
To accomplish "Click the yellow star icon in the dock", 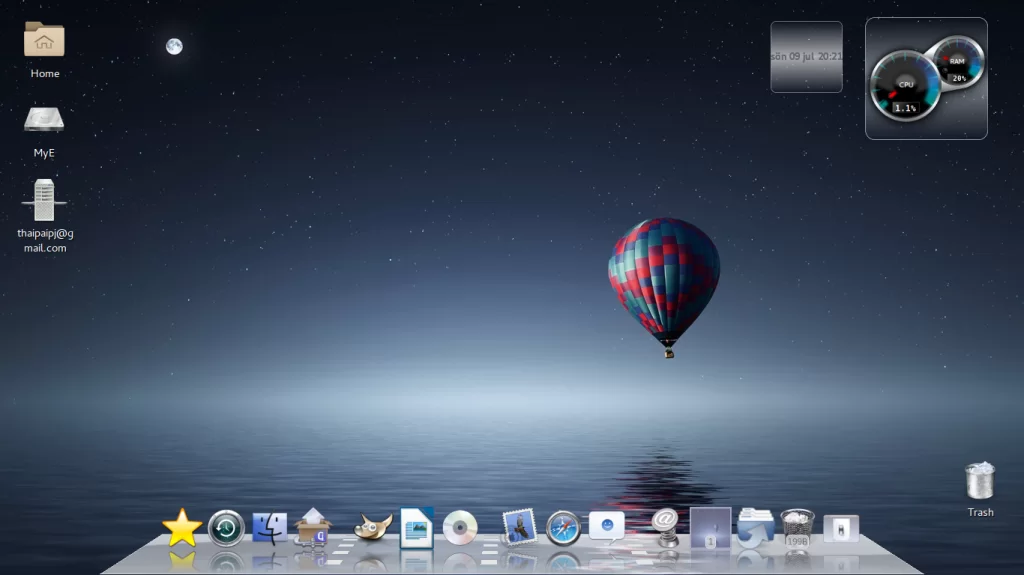I will (182, 527).
